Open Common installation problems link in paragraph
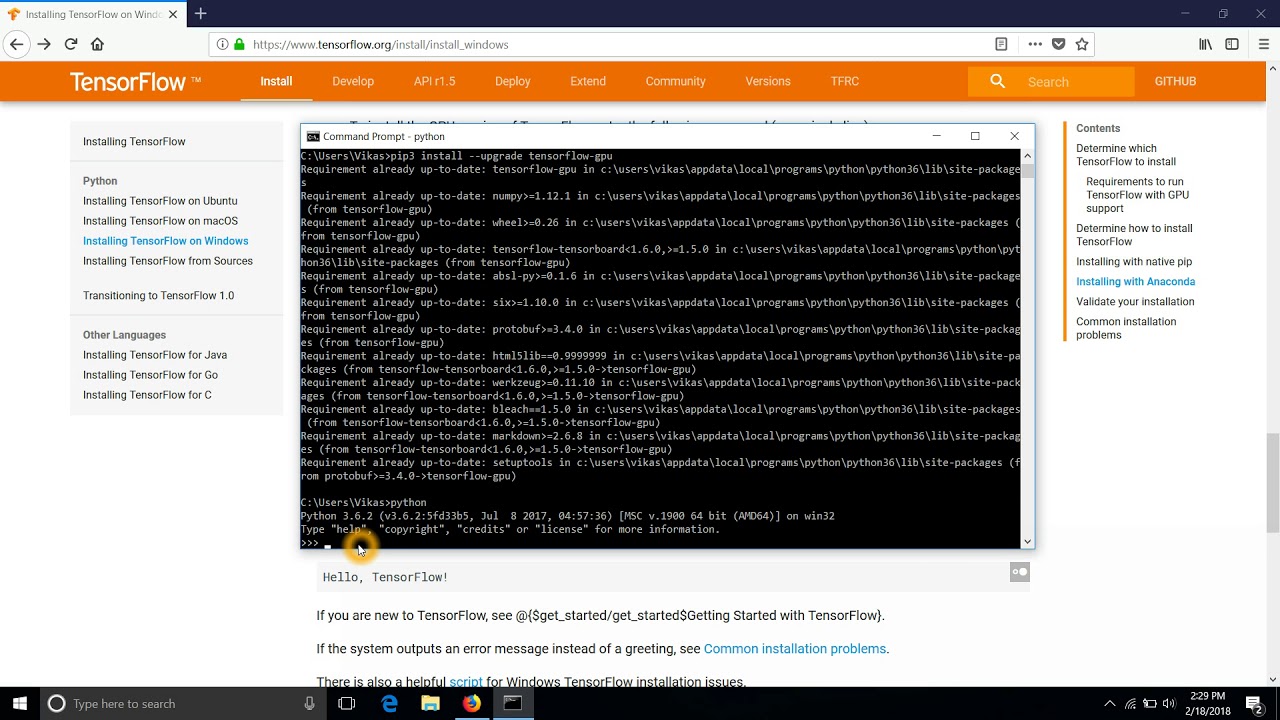1280x720 pixels. (794, 649)
